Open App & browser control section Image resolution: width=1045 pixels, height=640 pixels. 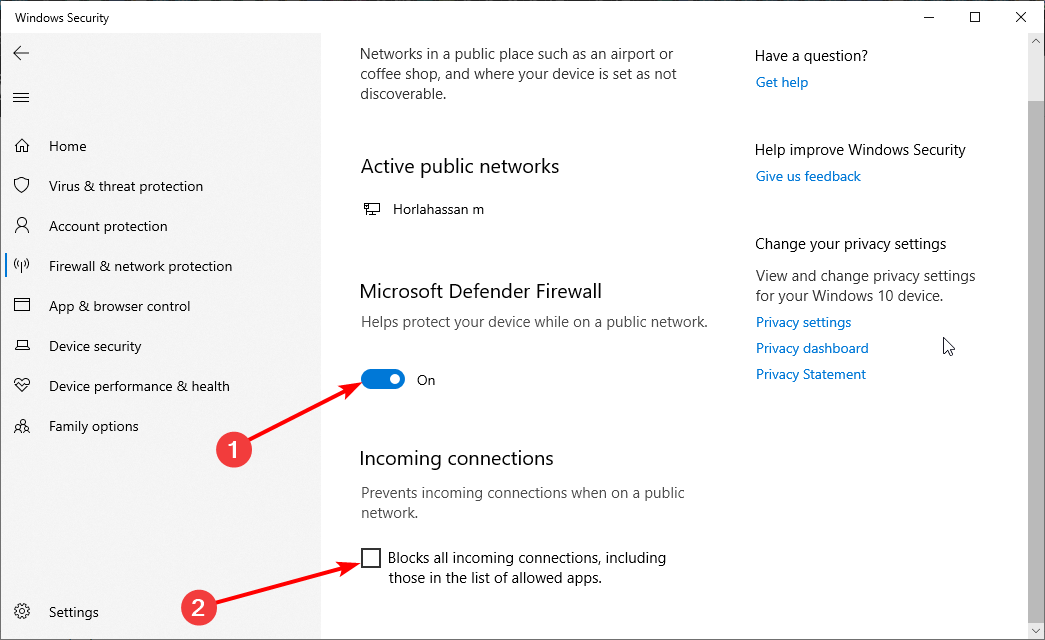[119, 306]
